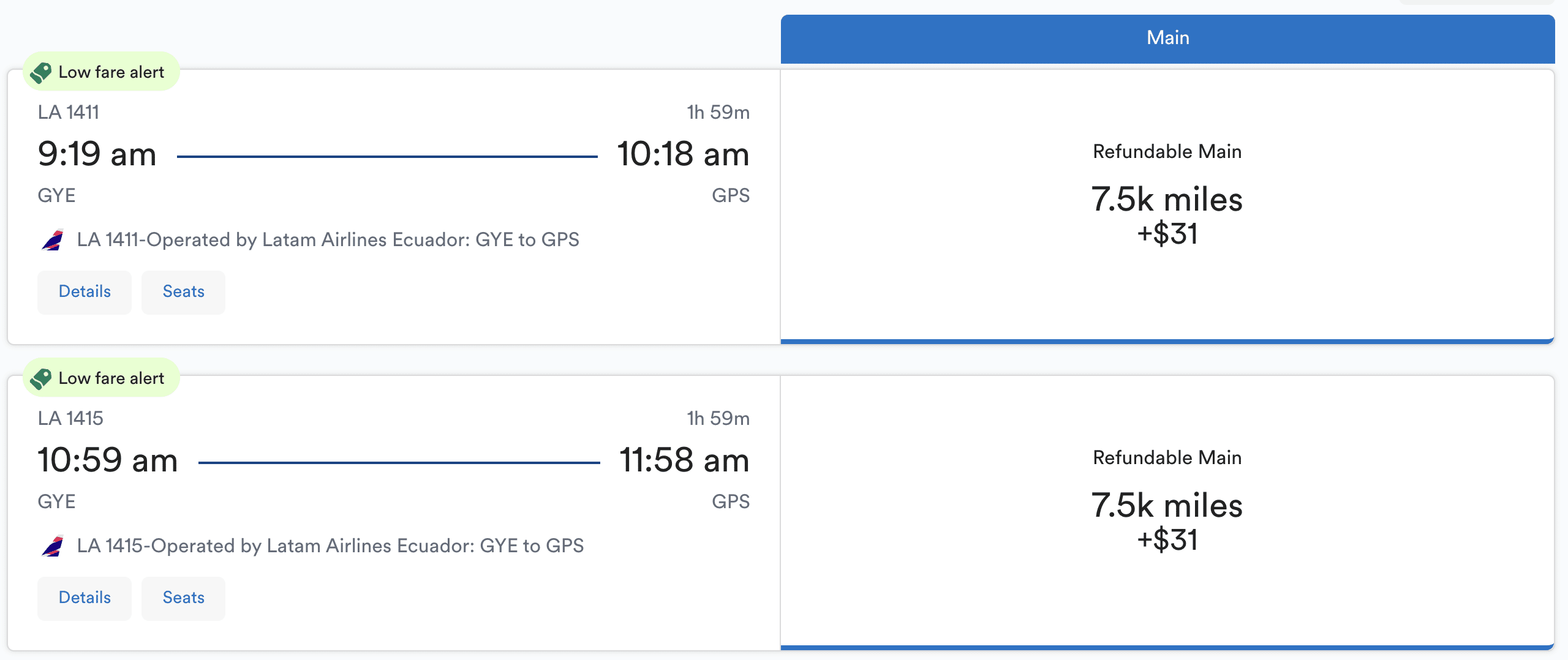
Task: Click the 10:59 am departure time
Action: tap(108, 460)
